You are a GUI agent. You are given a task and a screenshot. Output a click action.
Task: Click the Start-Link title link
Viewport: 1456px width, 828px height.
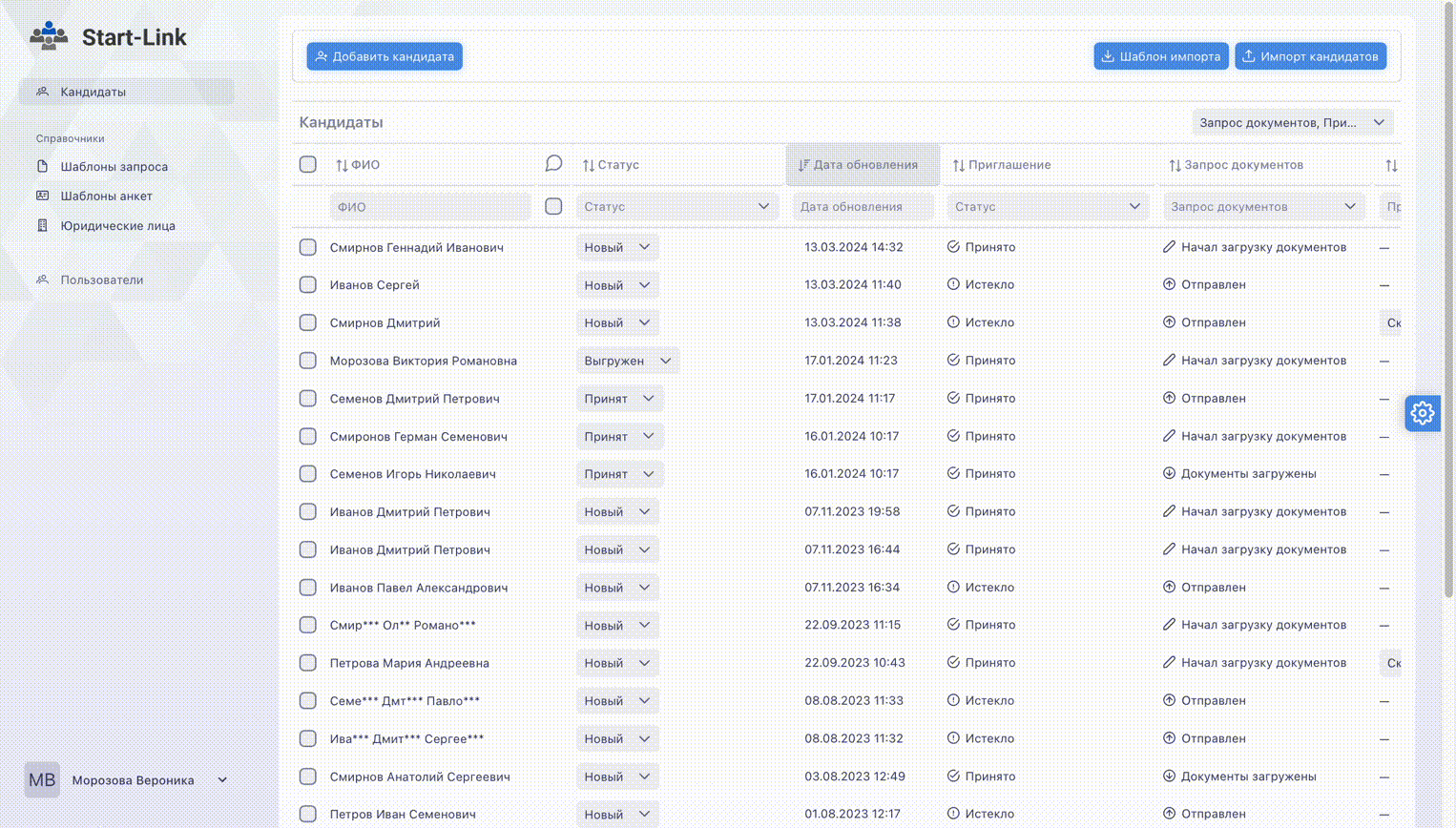pyautogui.click(x=135, y=37)
